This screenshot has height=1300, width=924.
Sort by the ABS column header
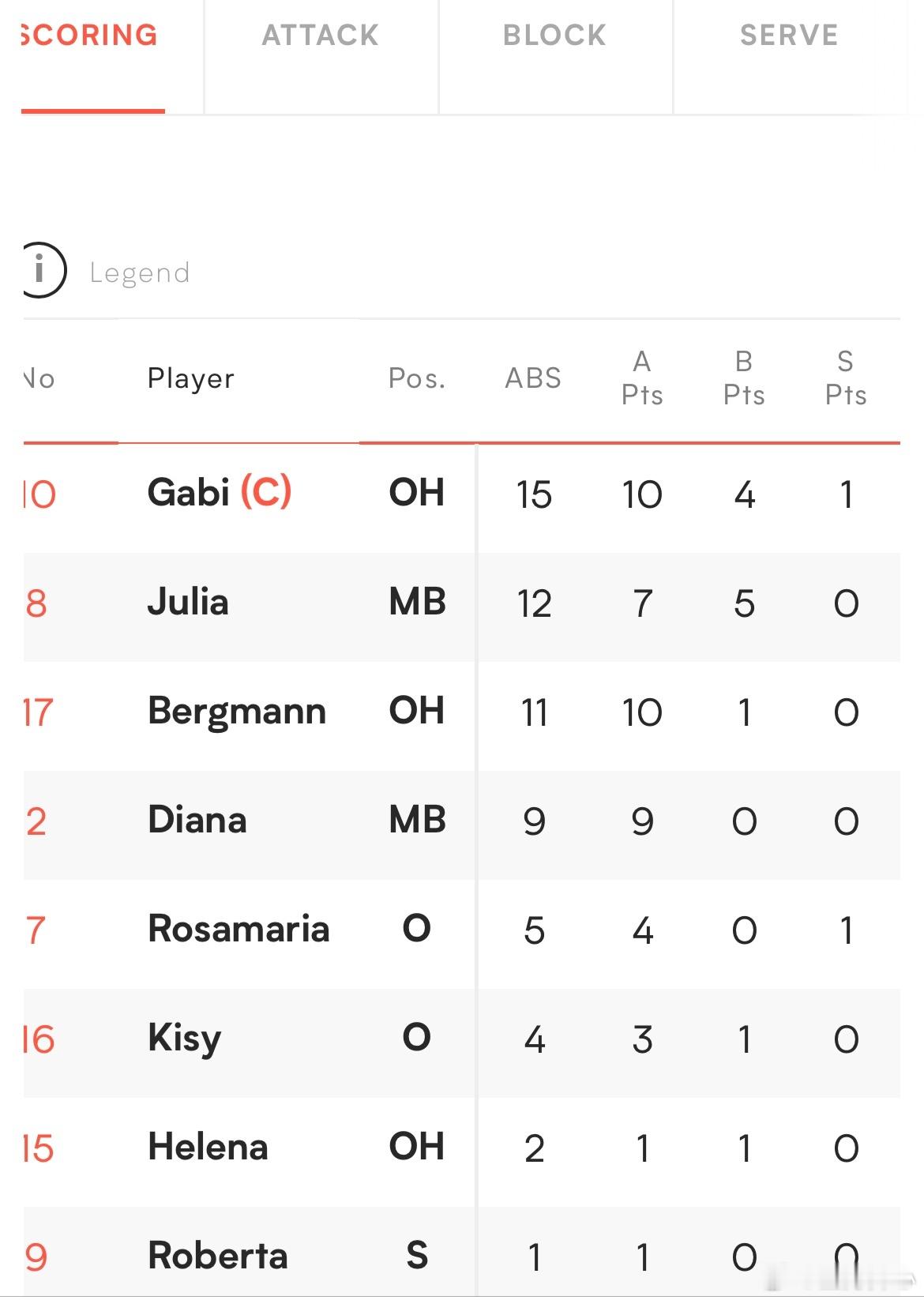[533, 378]
